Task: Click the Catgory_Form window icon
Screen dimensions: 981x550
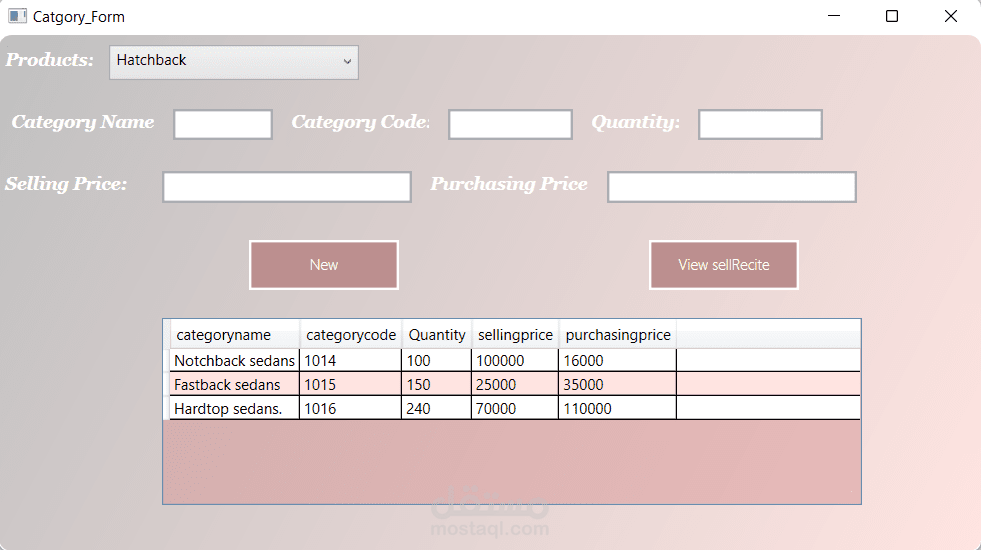Action: click(17, 16)
